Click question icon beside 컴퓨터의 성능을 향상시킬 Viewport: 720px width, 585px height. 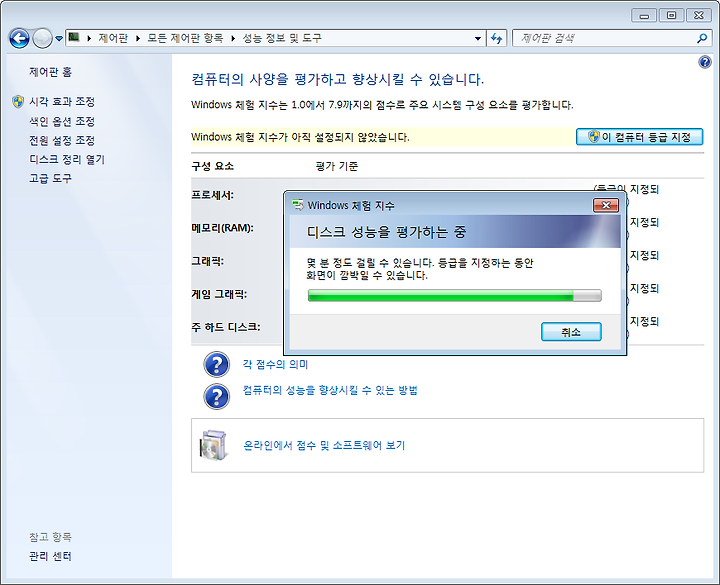tap(216, 396)
